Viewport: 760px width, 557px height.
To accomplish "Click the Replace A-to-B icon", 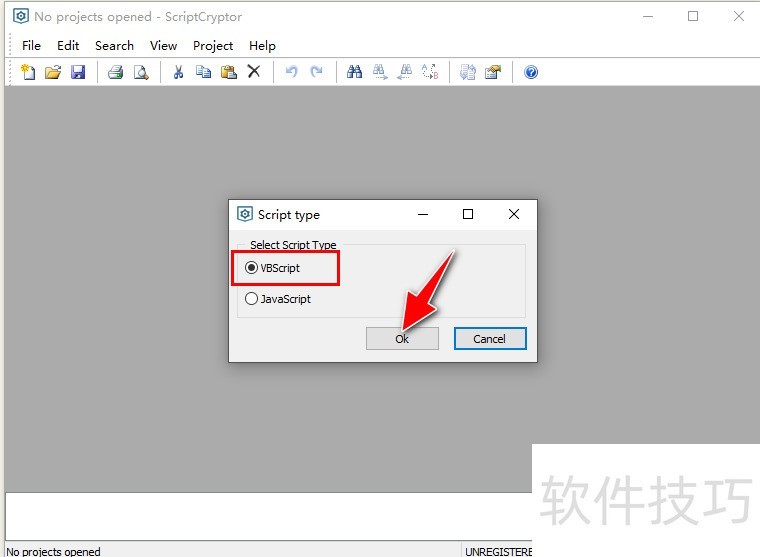I will [x=430, y=72].
